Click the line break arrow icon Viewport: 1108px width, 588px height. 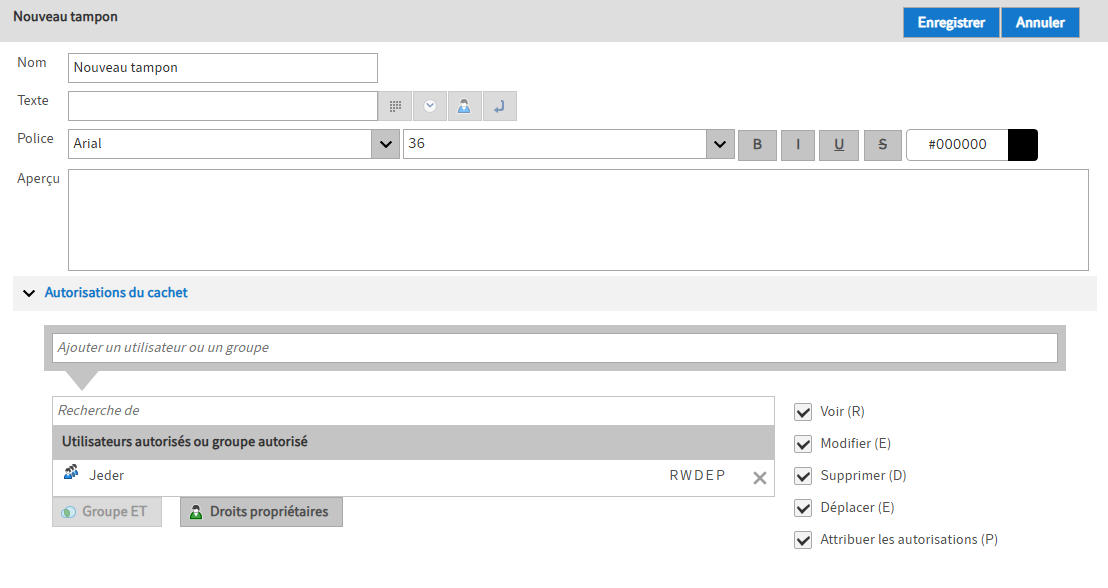tap(500, 106)
